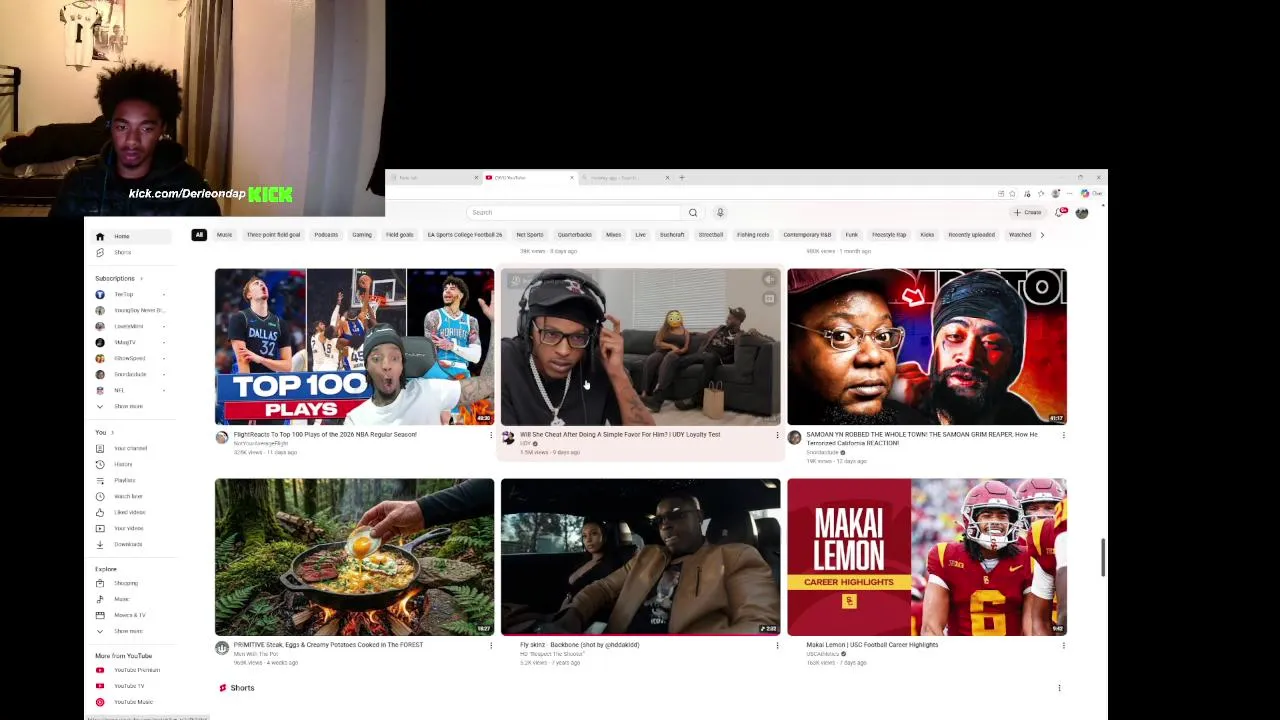
Task: Open a new browser tab with plus
Action: click(x=682, y=178)
